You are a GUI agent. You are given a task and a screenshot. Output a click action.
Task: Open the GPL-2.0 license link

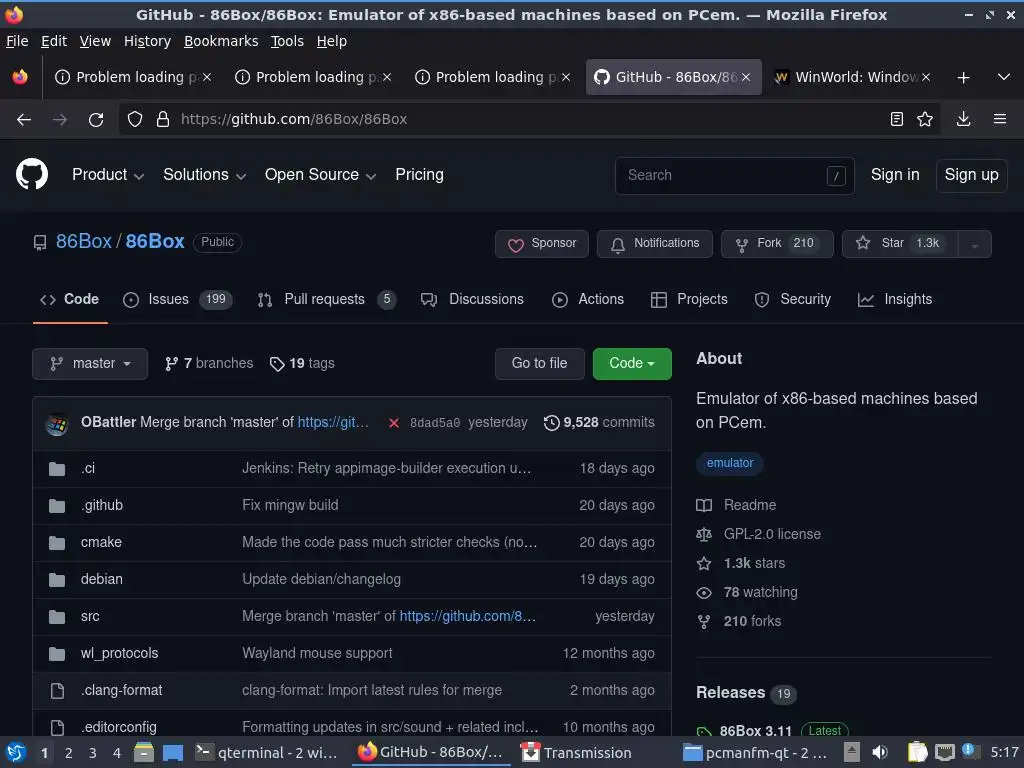[x=772, y=534]
